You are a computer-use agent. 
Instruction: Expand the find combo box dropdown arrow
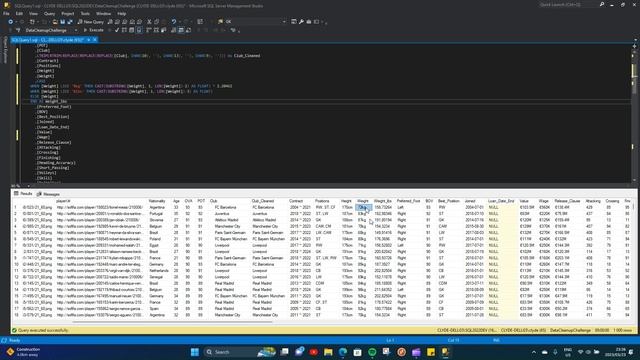click(x=284, y=22)
